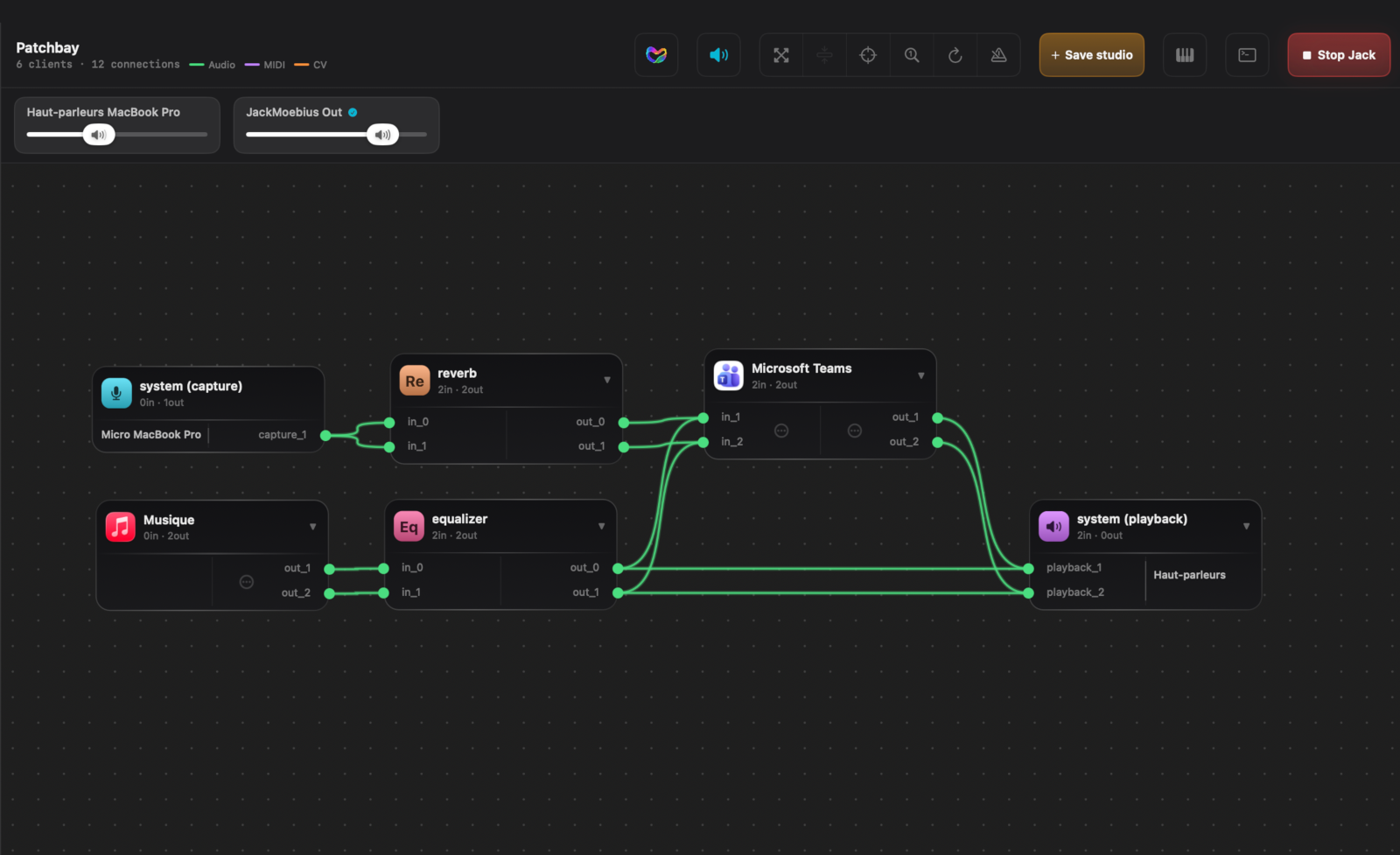
Task: Click the Save studio button
Action: click(x=1092, y=55)
